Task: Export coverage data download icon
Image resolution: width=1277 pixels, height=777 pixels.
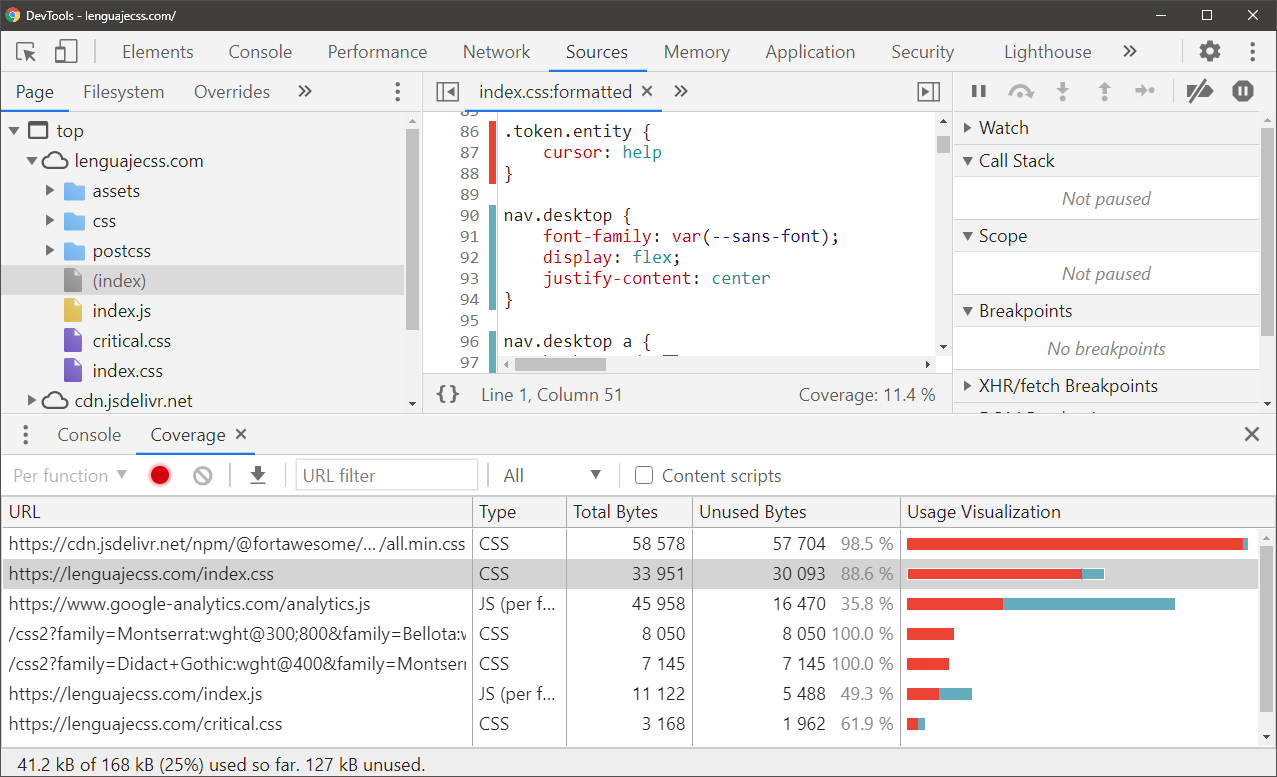Action: click(x=258, y=475)
